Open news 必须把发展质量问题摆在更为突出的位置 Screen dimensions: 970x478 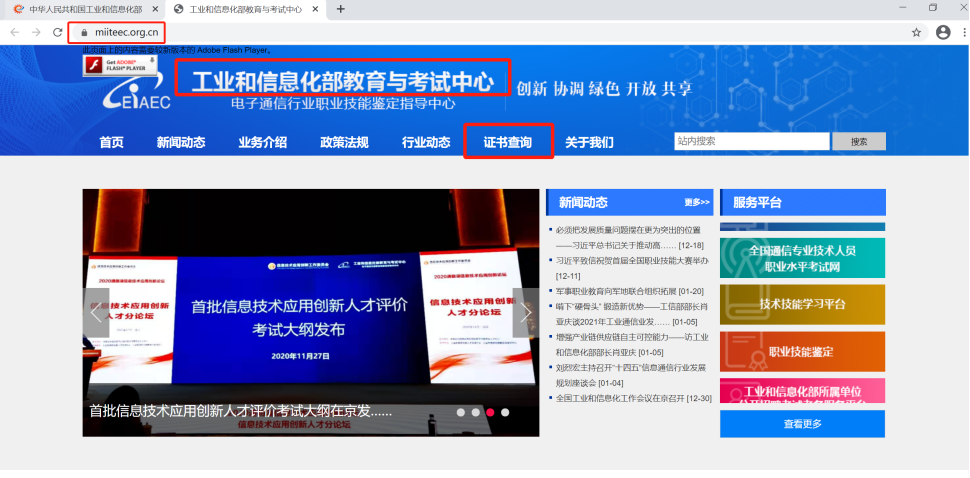[628, 237]
